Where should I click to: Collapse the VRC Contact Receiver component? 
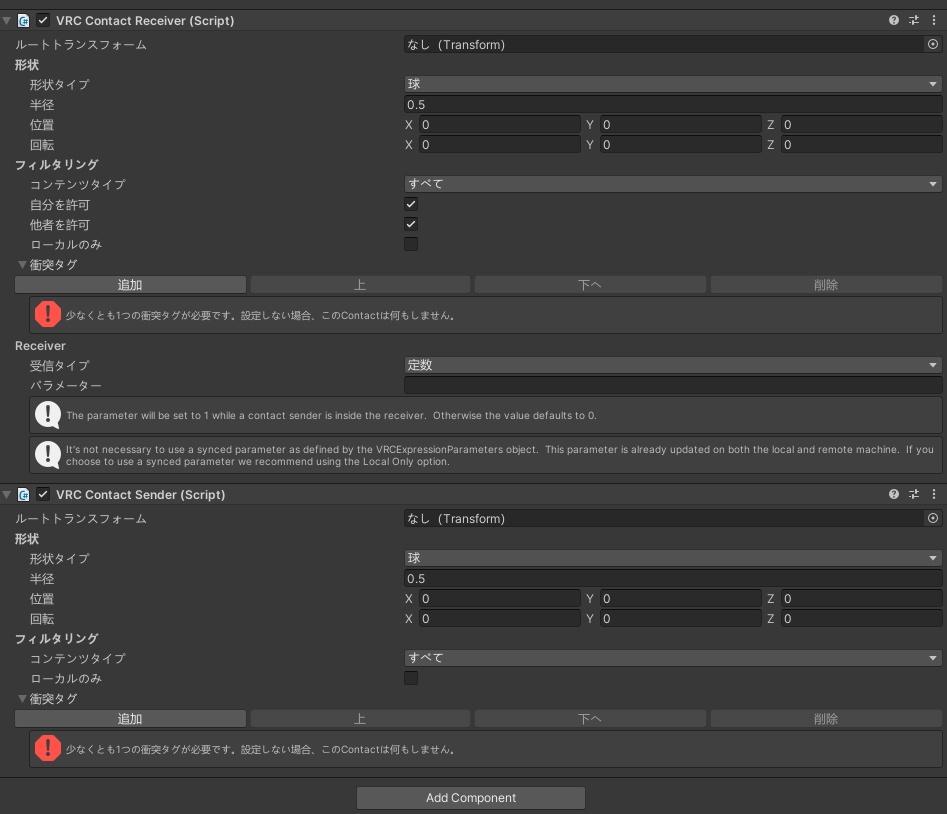7,21
